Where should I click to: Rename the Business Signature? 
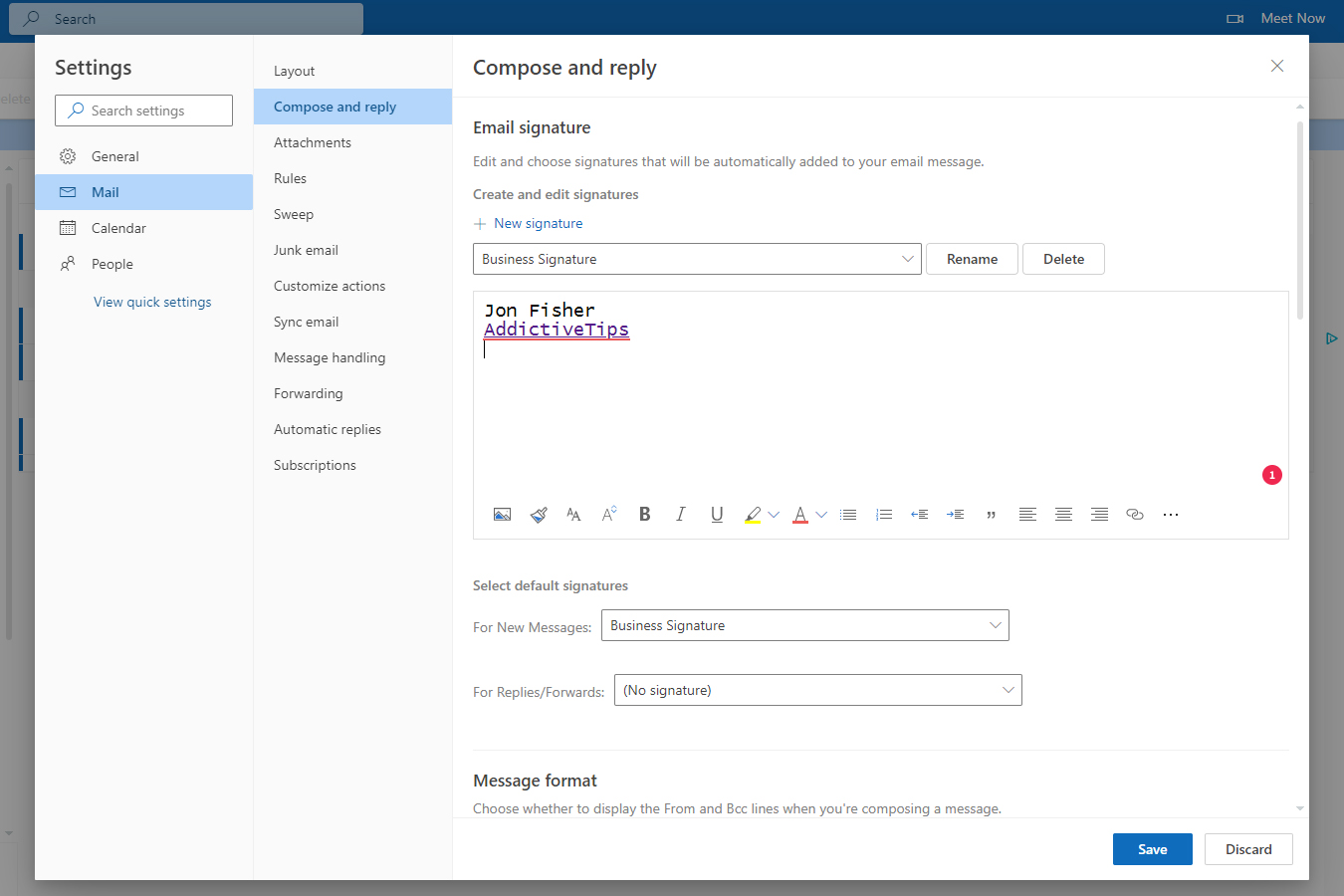point(972,259)
